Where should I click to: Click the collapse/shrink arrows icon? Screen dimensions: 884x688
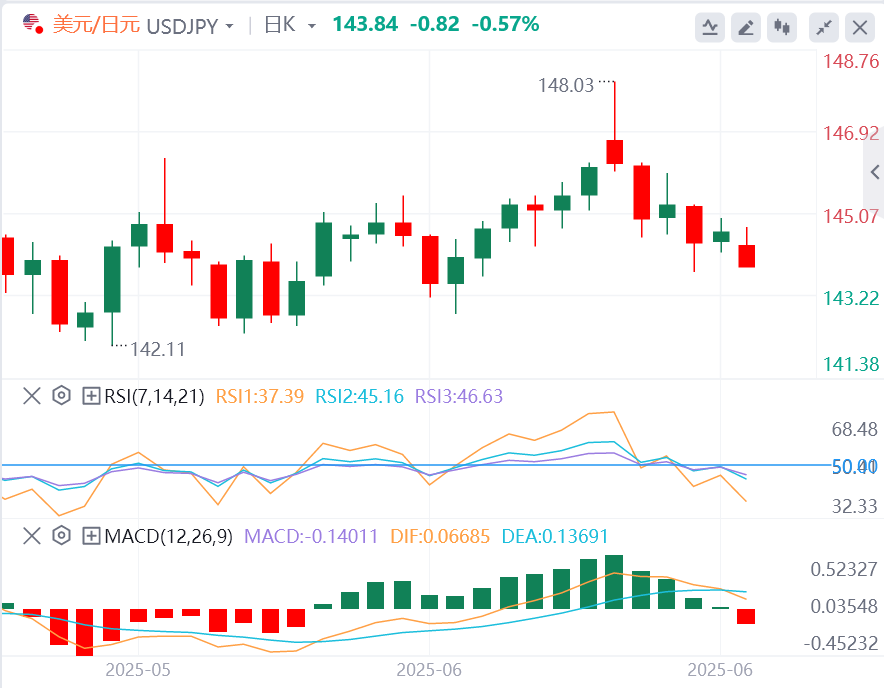825,27
